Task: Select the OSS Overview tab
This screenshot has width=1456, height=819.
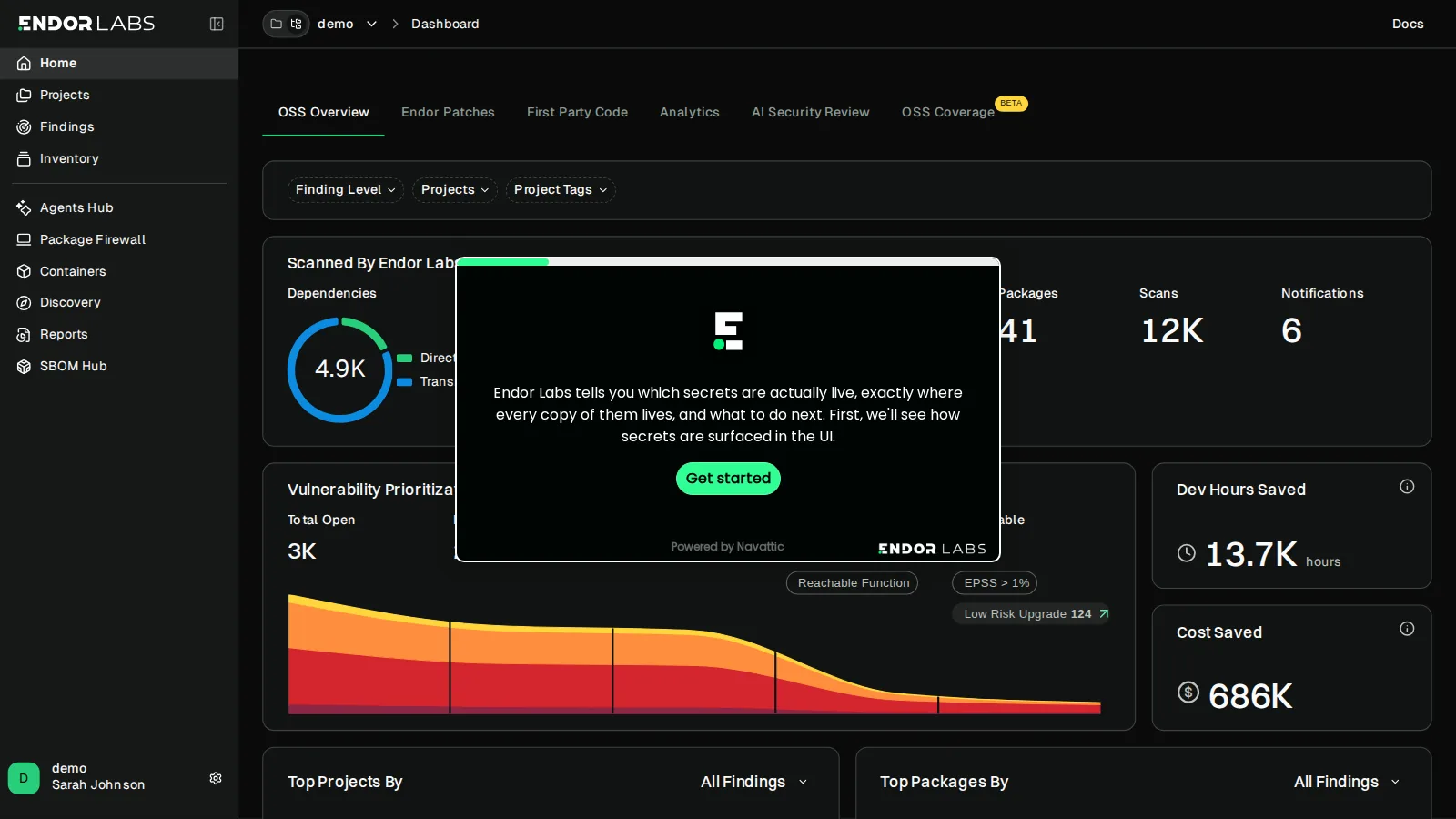Action: coord(324,112)
